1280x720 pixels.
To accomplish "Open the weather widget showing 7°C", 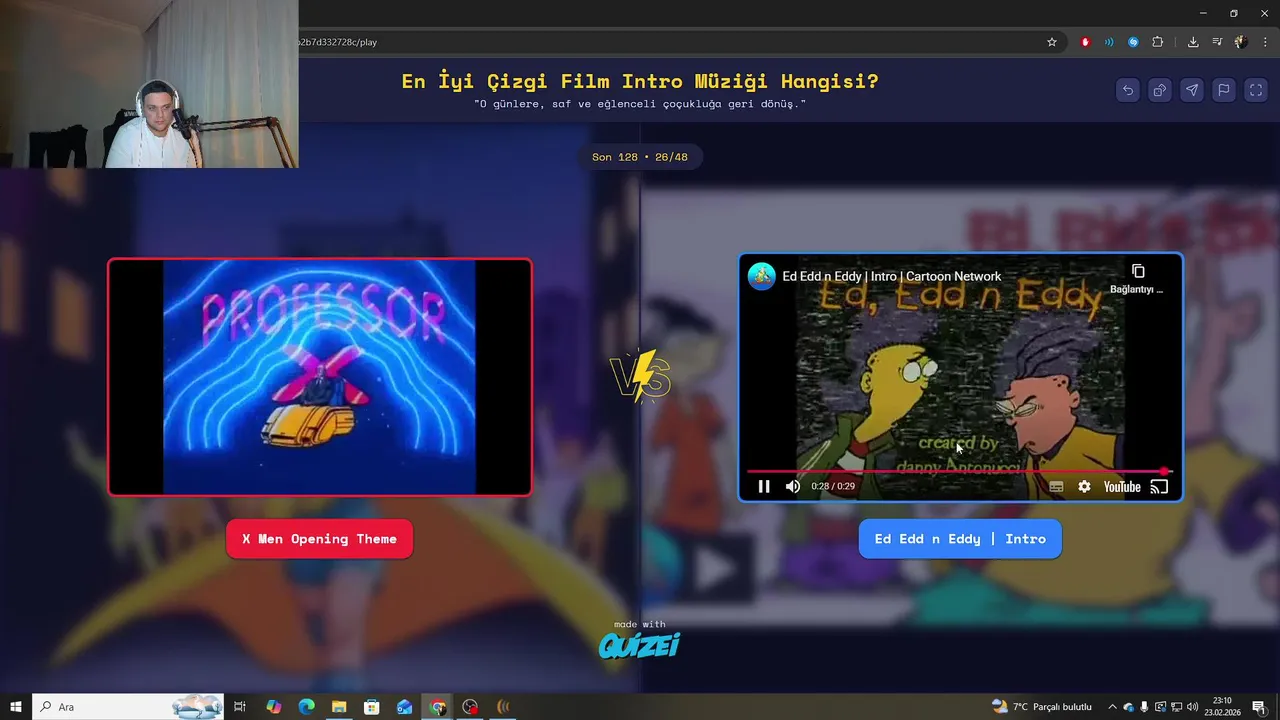I will (1042, 707).
